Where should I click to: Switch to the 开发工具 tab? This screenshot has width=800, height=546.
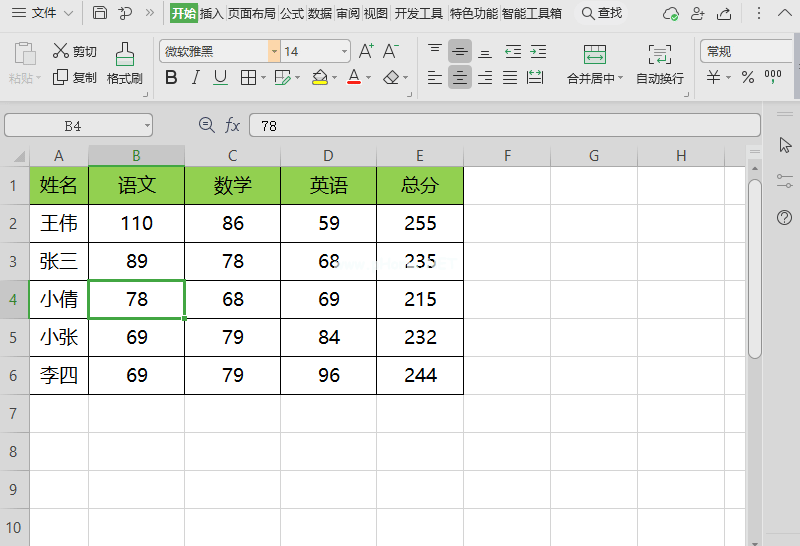(x=418, y=13)
